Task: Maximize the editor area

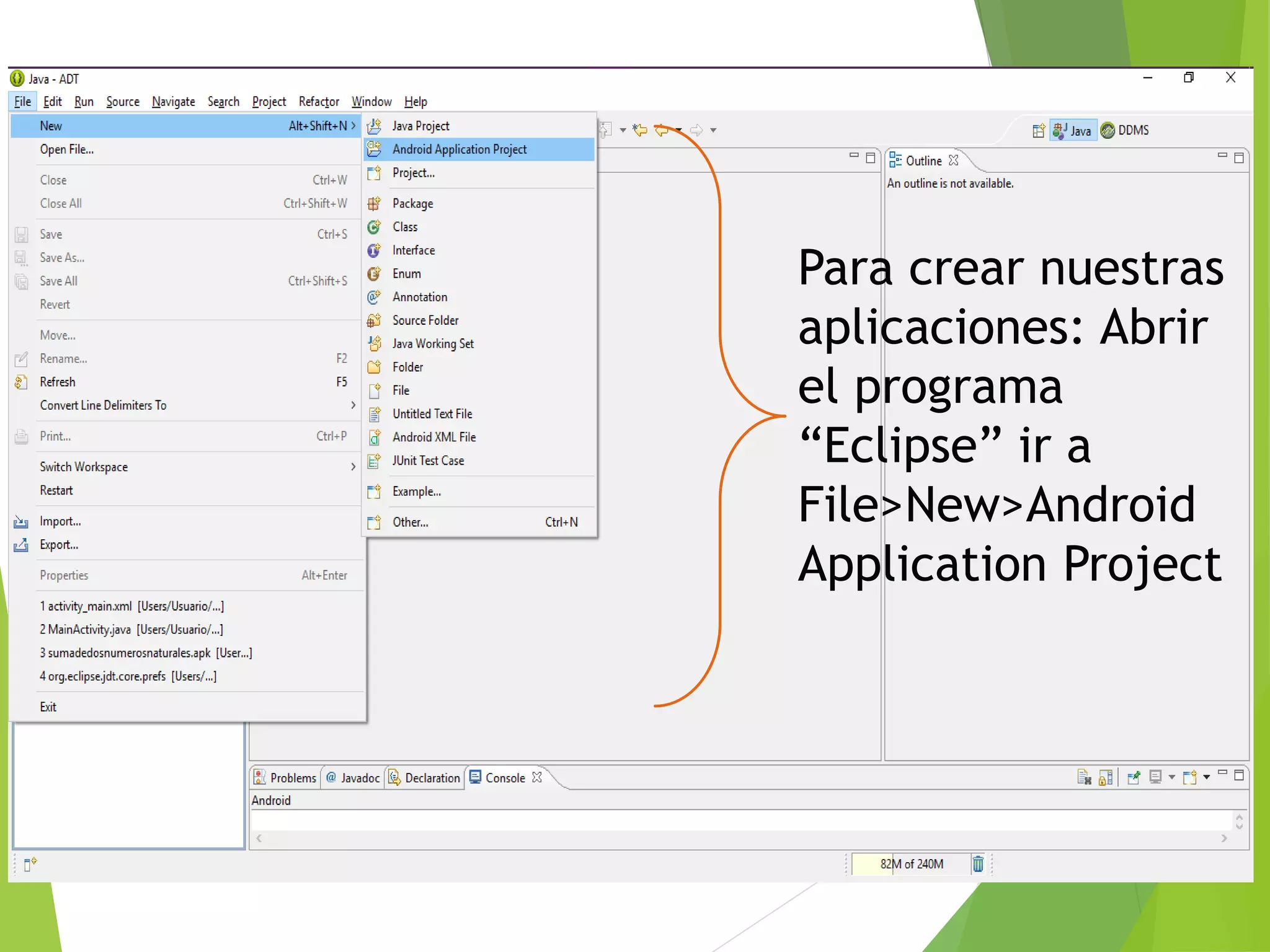Action: [871, 158]
